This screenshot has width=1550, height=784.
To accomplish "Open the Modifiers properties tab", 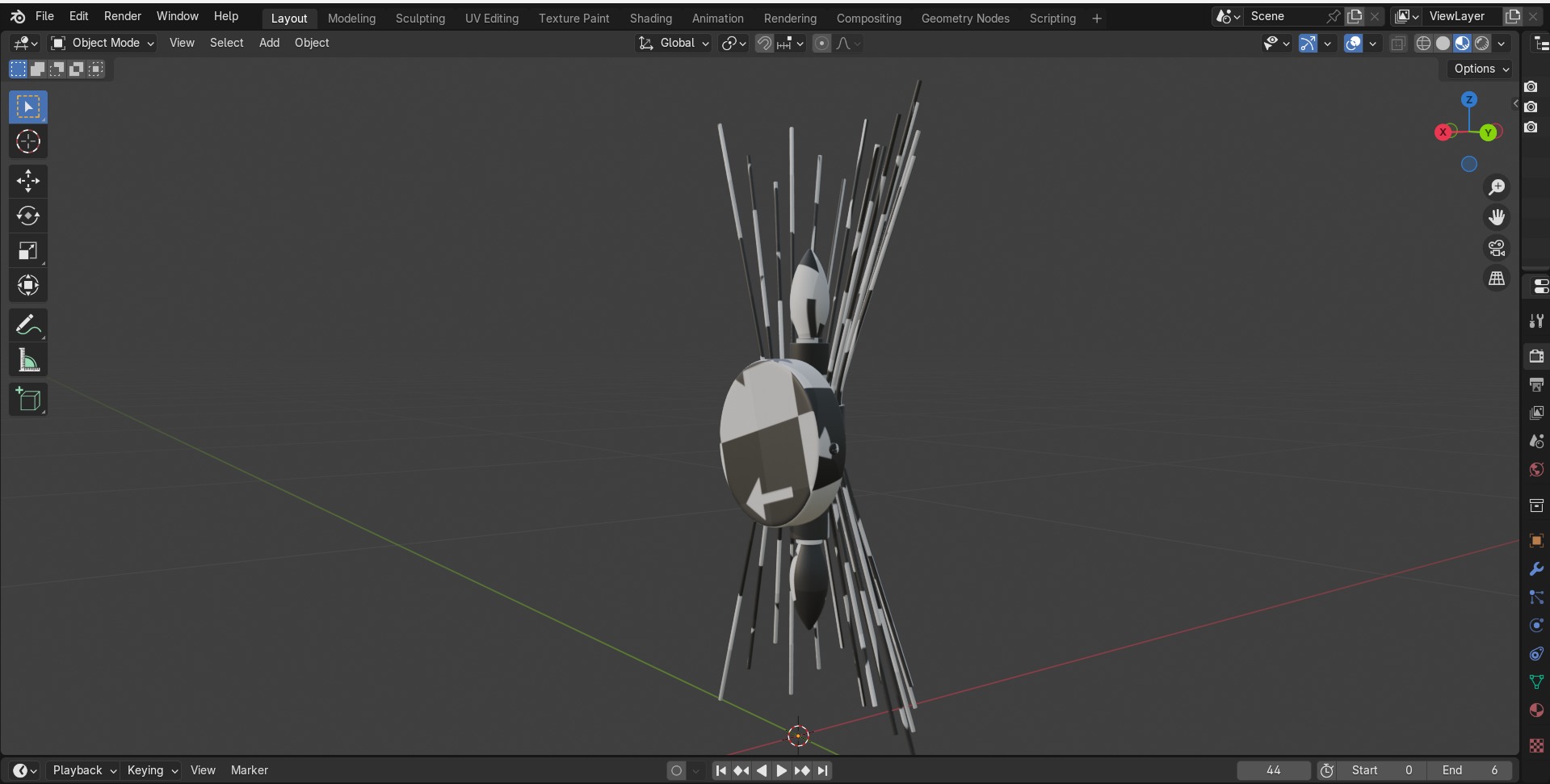I will click(x=1536, y=568).
